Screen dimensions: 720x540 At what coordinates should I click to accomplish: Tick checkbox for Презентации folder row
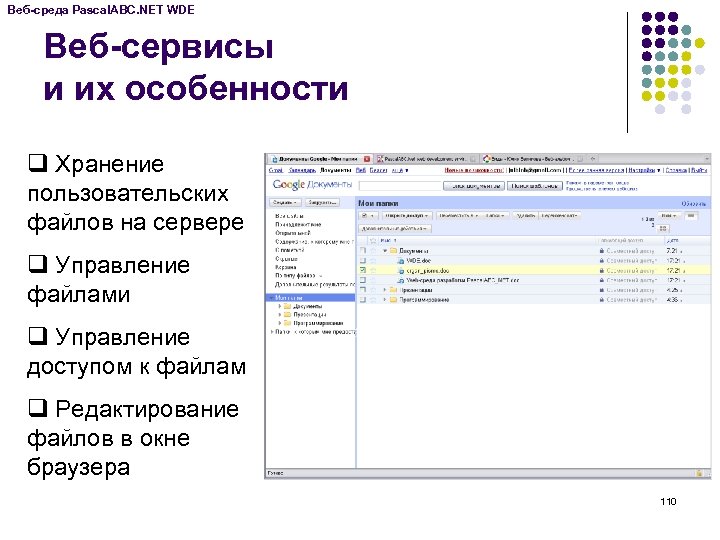(363, 290)
